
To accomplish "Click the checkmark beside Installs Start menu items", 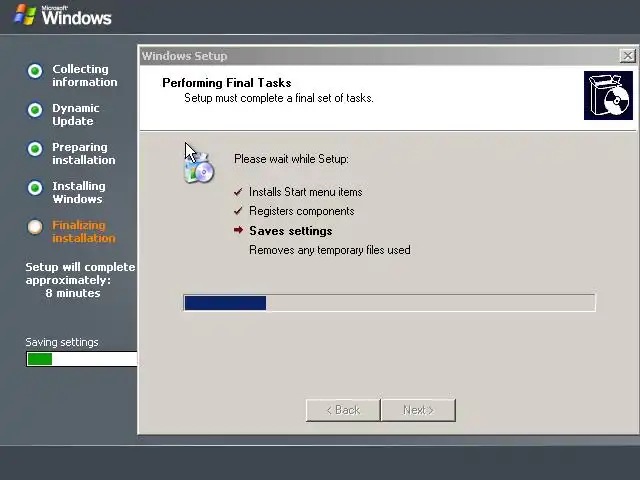I will coord(238,191).
